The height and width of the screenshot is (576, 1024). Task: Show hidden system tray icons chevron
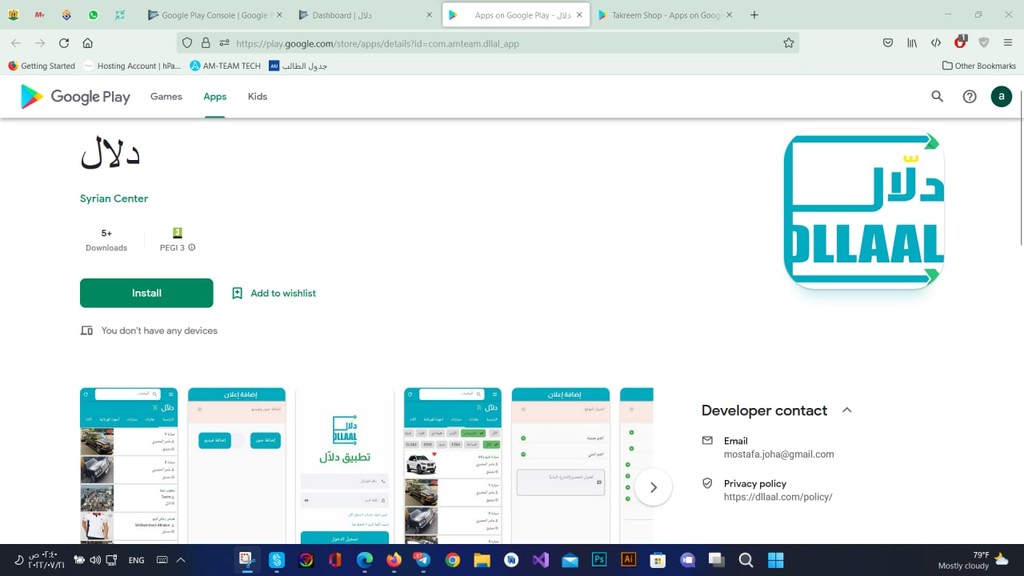(181, 560)
